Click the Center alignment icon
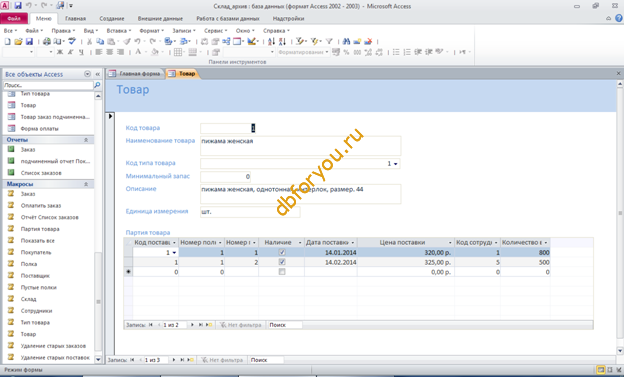This screenshot has height=377, width=624. pyautogui.click(x=109, y=52)
